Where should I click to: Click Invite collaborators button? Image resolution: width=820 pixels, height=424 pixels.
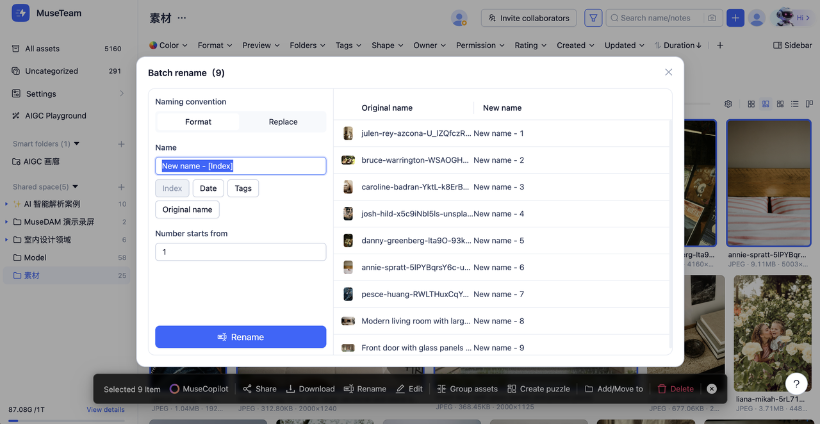[x=529, y=18]
